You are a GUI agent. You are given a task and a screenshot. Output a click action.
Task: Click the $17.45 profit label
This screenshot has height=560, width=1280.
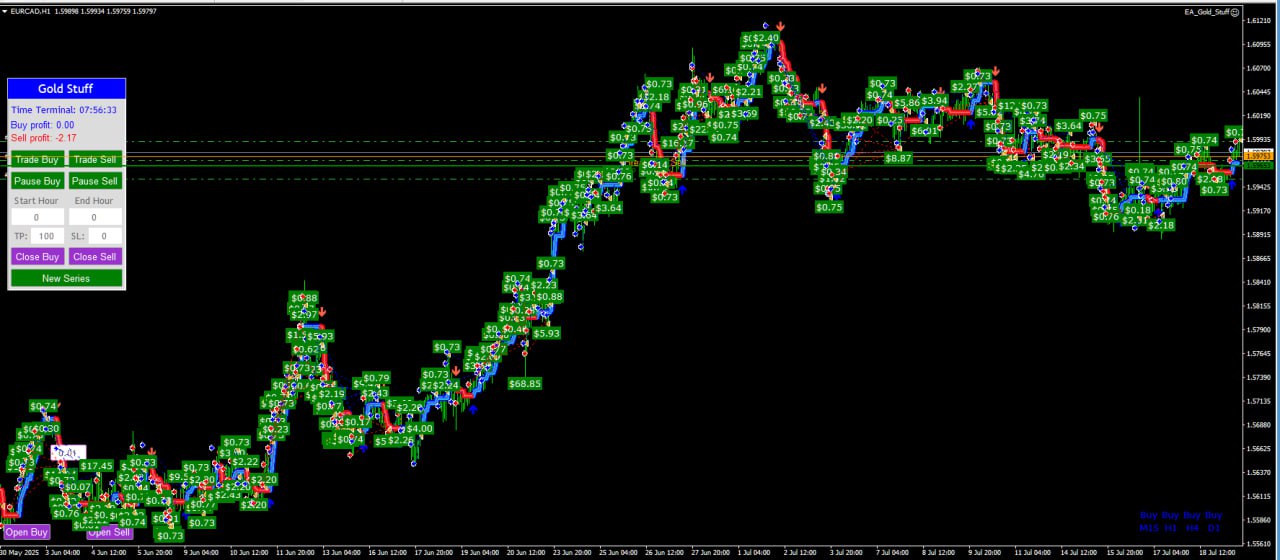coord(97,466)
